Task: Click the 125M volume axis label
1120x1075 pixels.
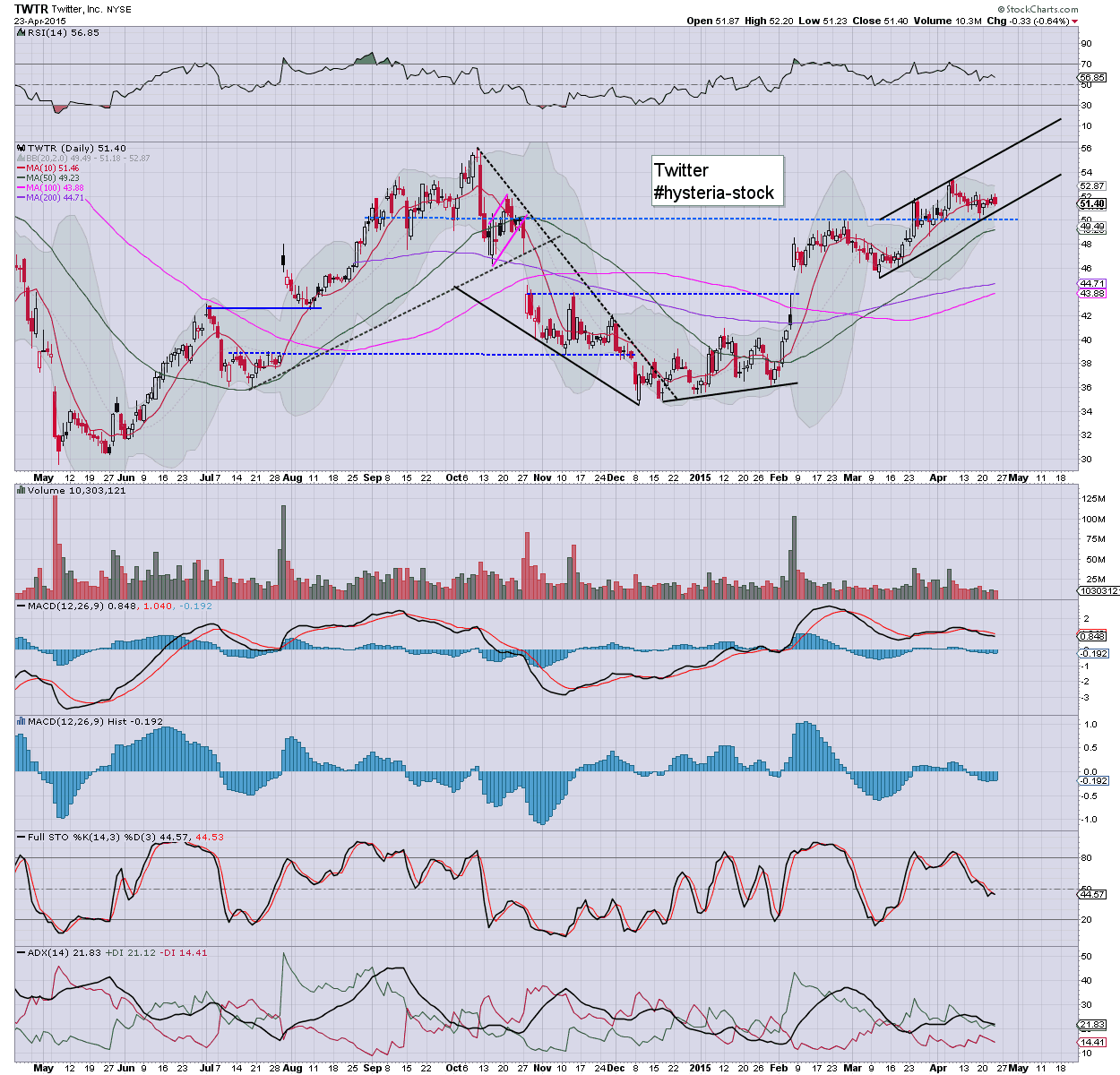Action: point(1093,498)
